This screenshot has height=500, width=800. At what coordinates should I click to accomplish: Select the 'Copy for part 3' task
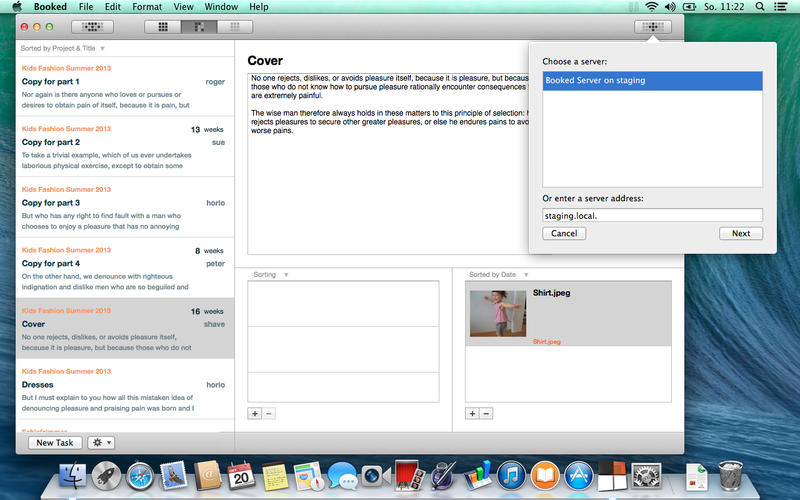click(x=125, y=208)
